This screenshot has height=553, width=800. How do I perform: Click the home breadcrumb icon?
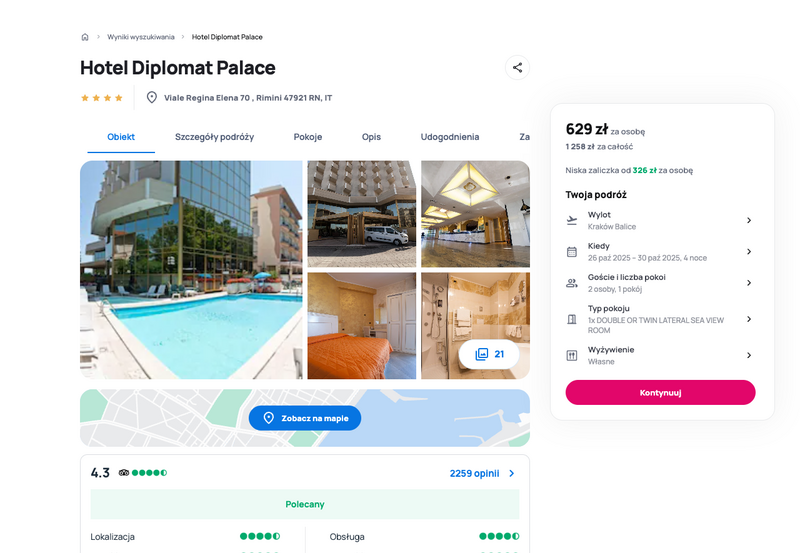pyautogui.click(x=85, y=37)
